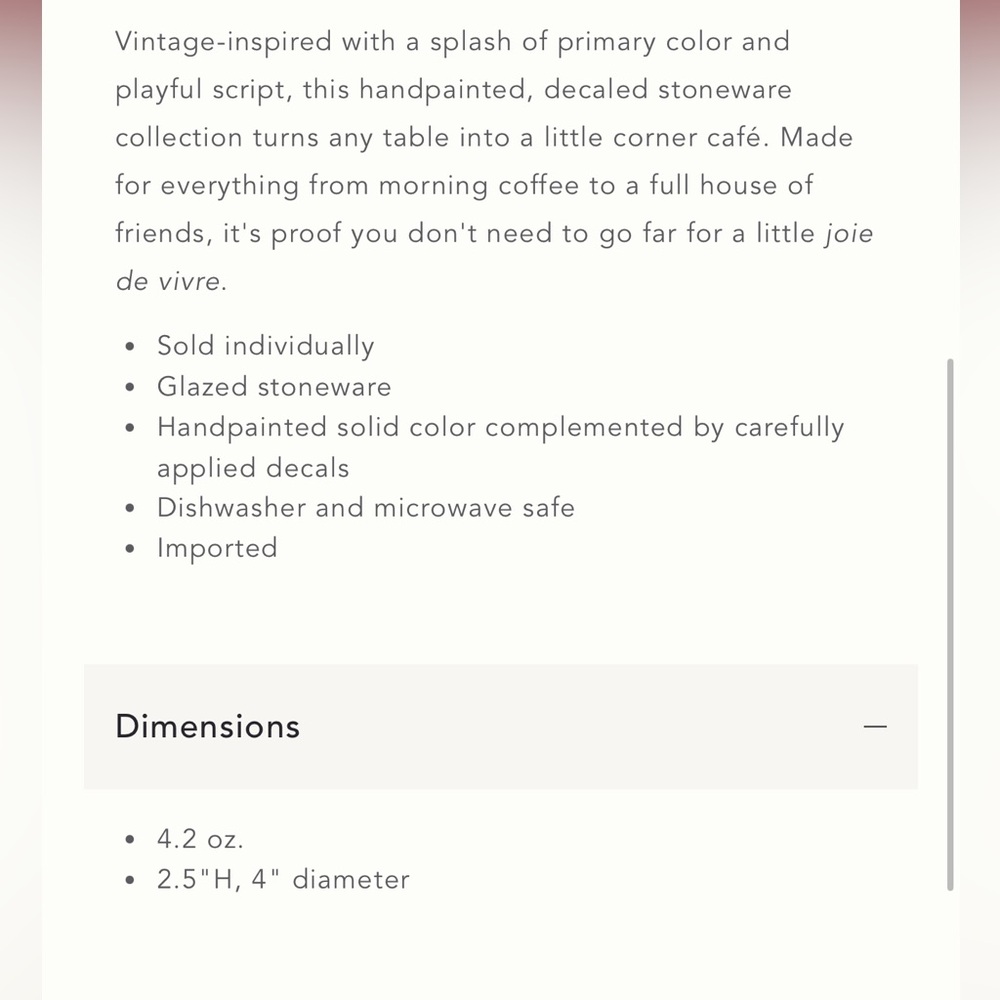Screen dimensions: 1000x1000
Task: Click the italic 'joie' word
Action: point(849,233)
